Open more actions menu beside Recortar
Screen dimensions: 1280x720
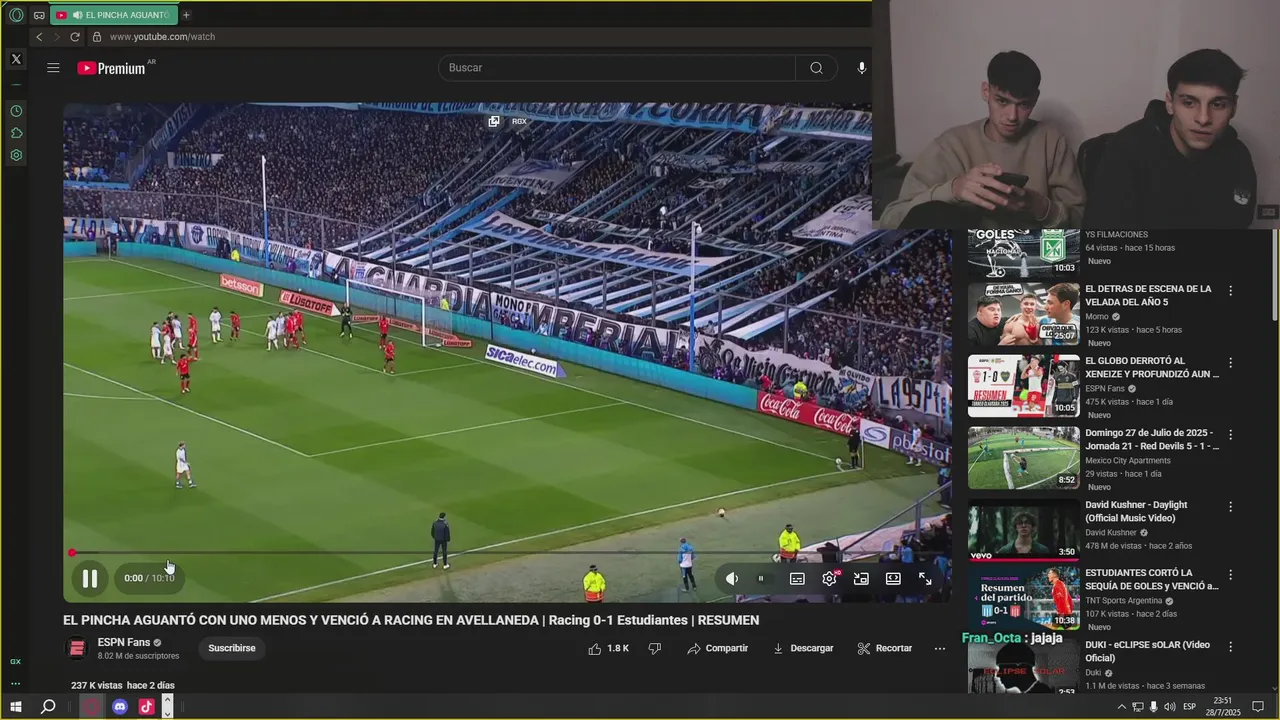tap(940, 648)
